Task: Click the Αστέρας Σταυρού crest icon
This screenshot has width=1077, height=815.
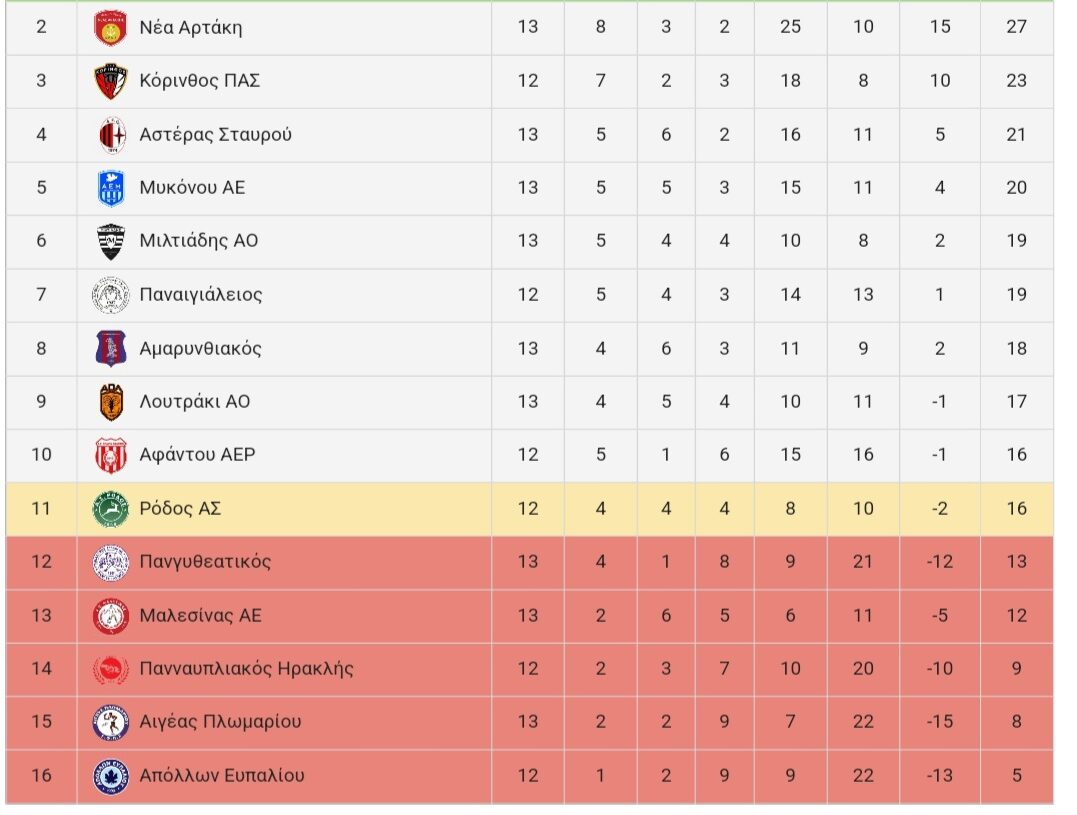Action: pyautogui.click(x=110, y=135)
